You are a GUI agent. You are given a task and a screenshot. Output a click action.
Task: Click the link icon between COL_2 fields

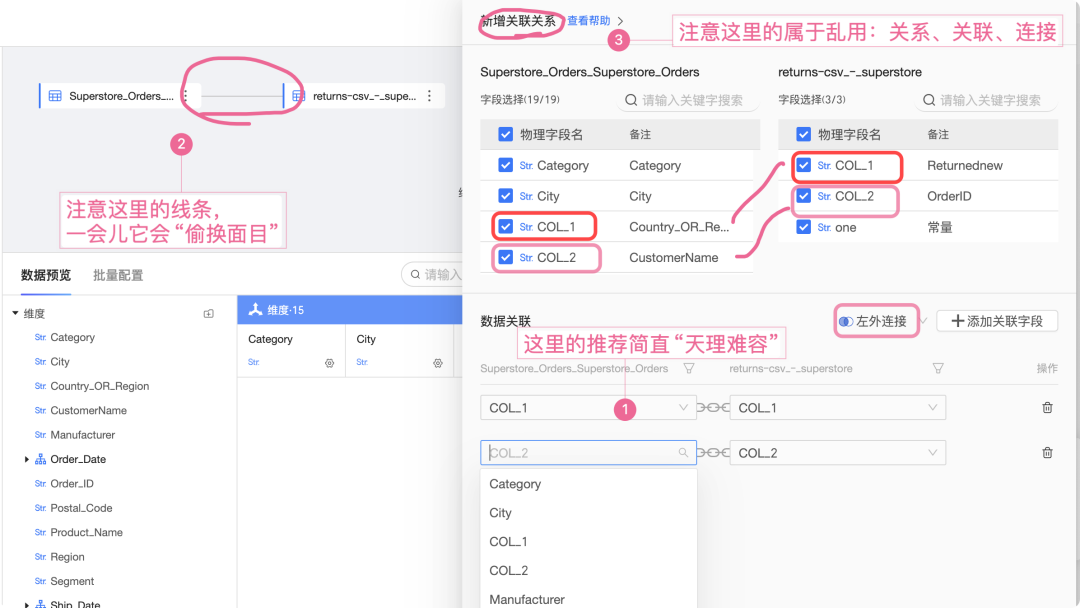[713, 452]
